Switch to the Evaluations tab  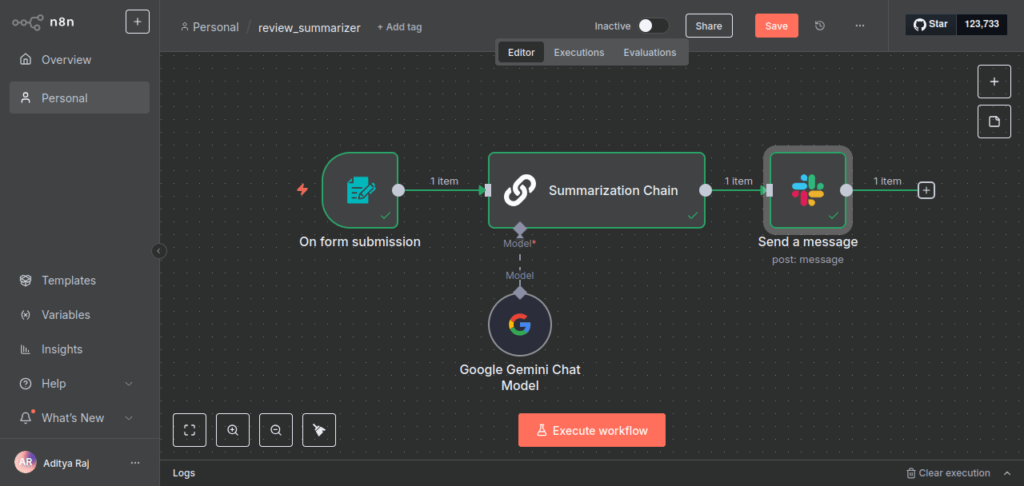click(x=649, y=52)
